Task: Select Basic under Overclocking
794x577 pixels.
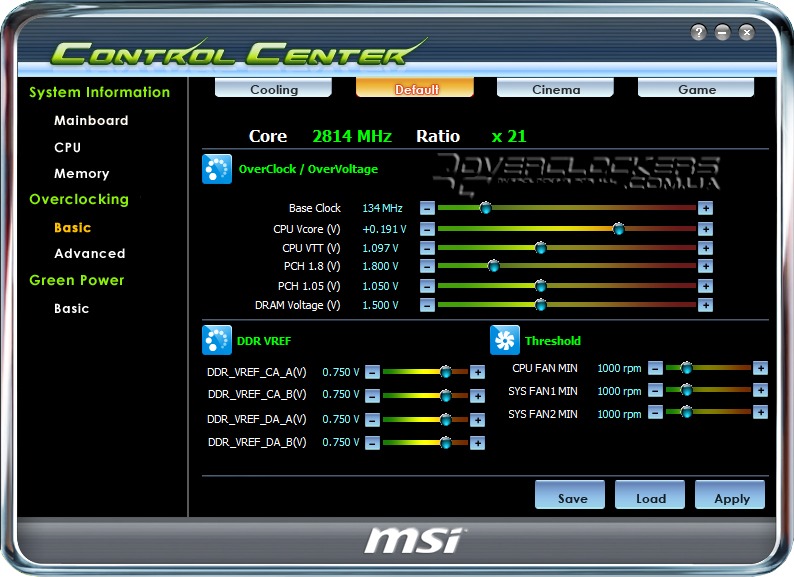Action: pyautogui.click(x=72, y=227)
